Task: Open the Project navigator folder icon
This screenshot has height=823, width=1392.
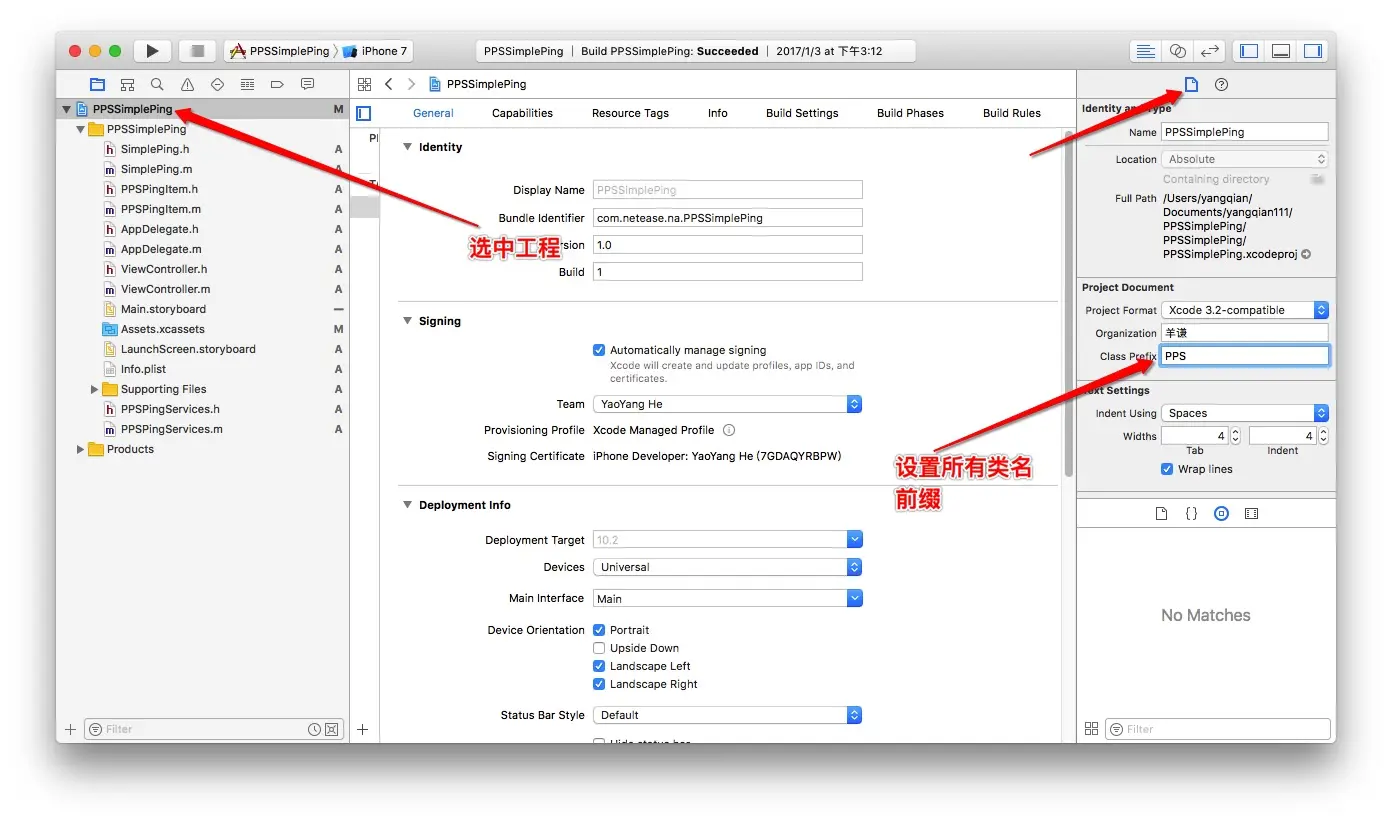Action: (x=97, y=84)
